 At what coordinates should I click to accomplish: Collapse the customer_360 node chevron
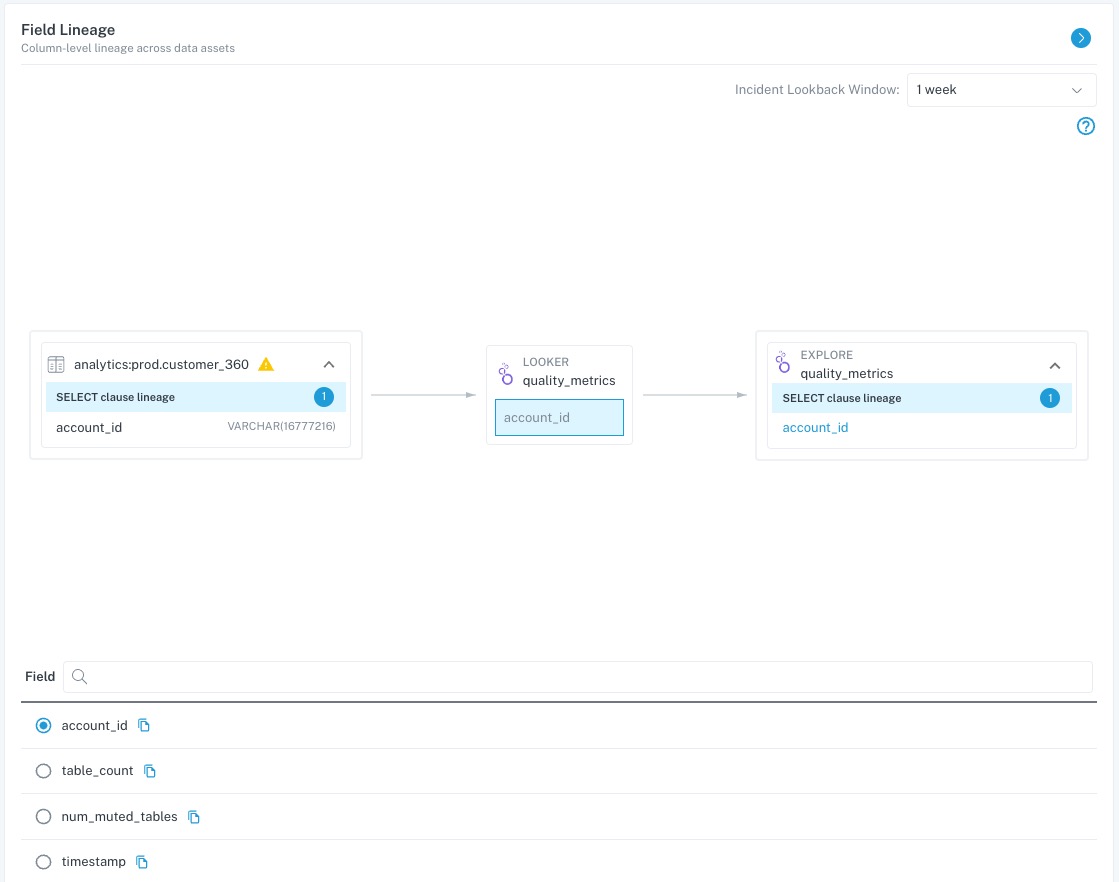click(x=329, y=365)
